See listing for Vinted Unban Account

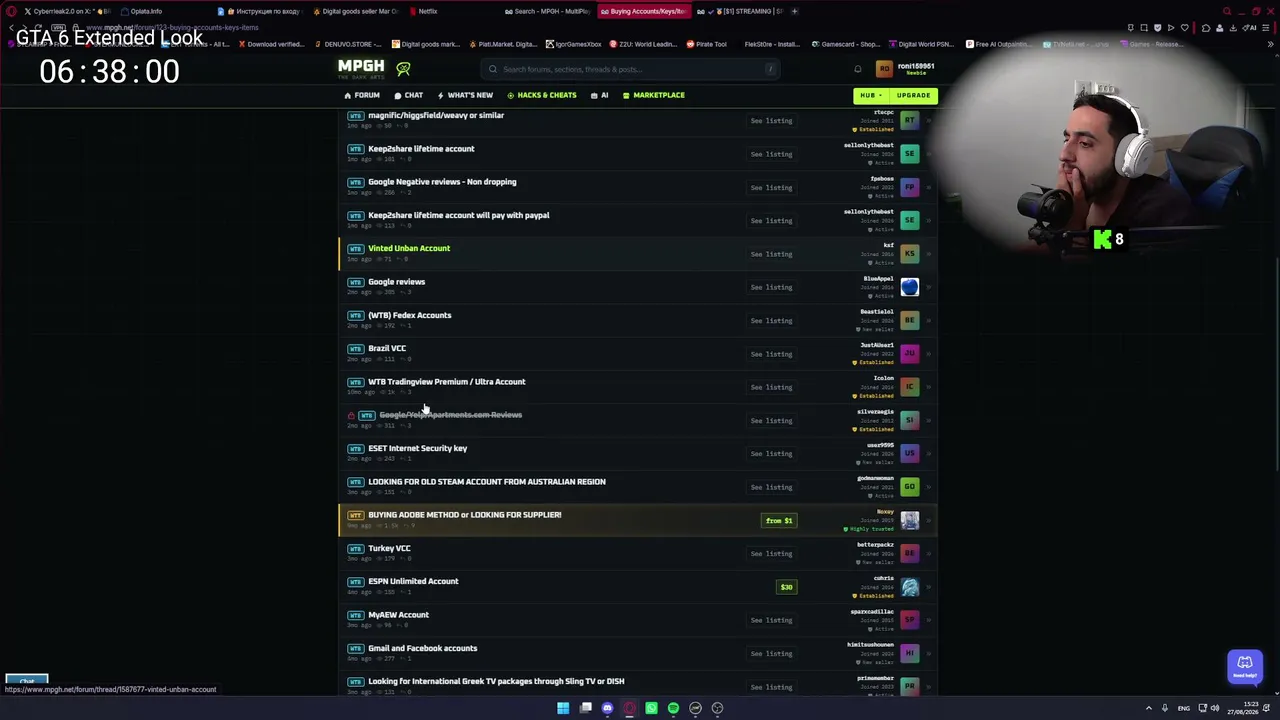click(771, 254)
